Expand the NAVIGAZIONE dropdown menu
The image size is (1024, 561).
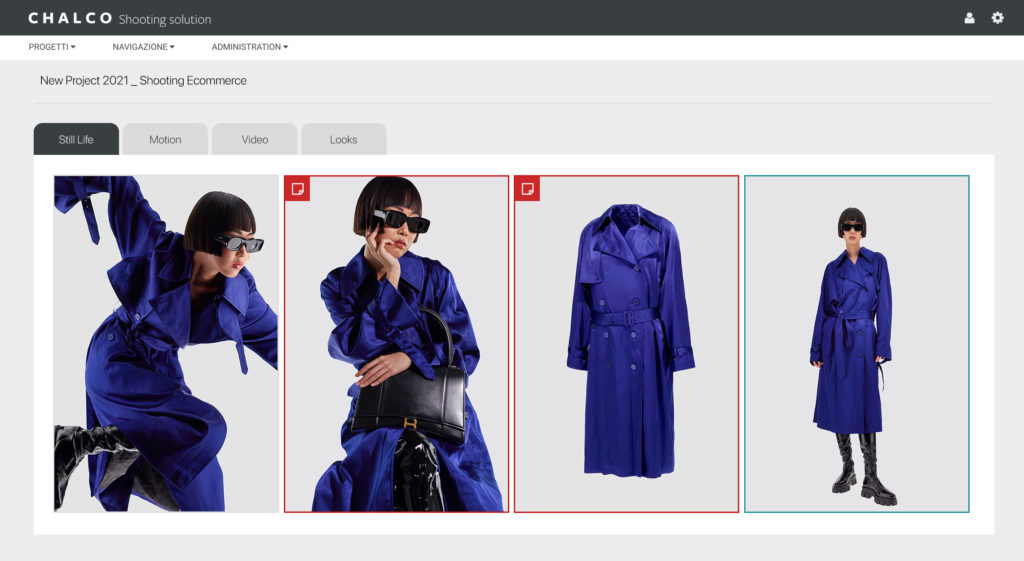(x=144, y=47)
